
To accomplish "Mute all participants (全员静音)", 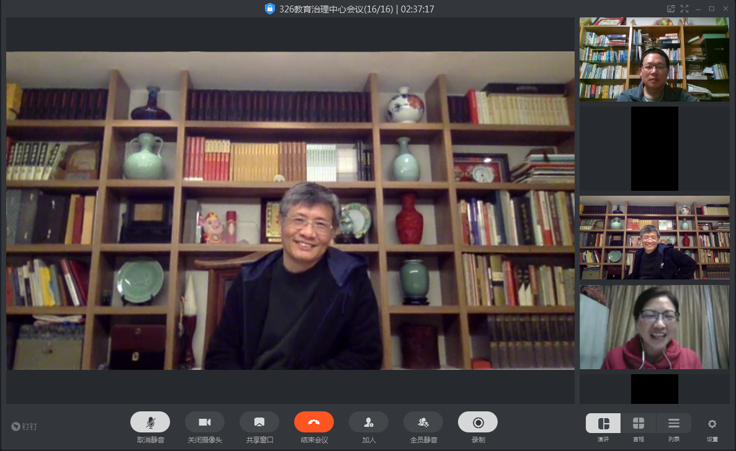I will pos(423,422).
